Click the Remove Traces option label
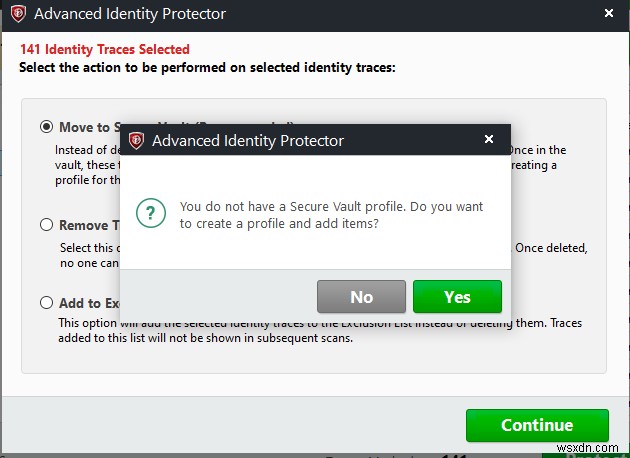The height and width of the screenshot is (458, 630). (x=82, y=225)
